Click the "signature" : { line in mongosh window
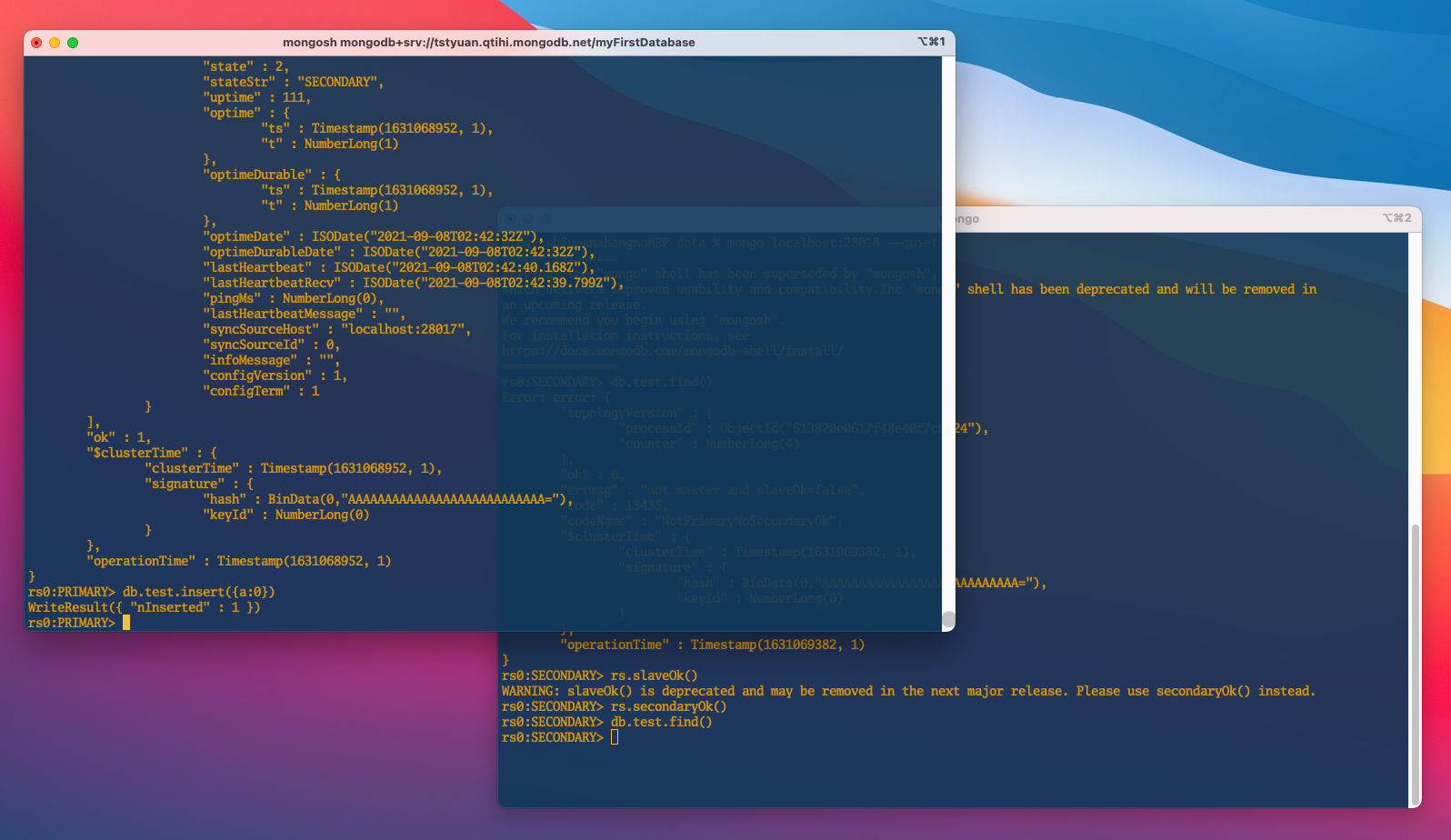 pyautogui.click(x=199, y=484)
